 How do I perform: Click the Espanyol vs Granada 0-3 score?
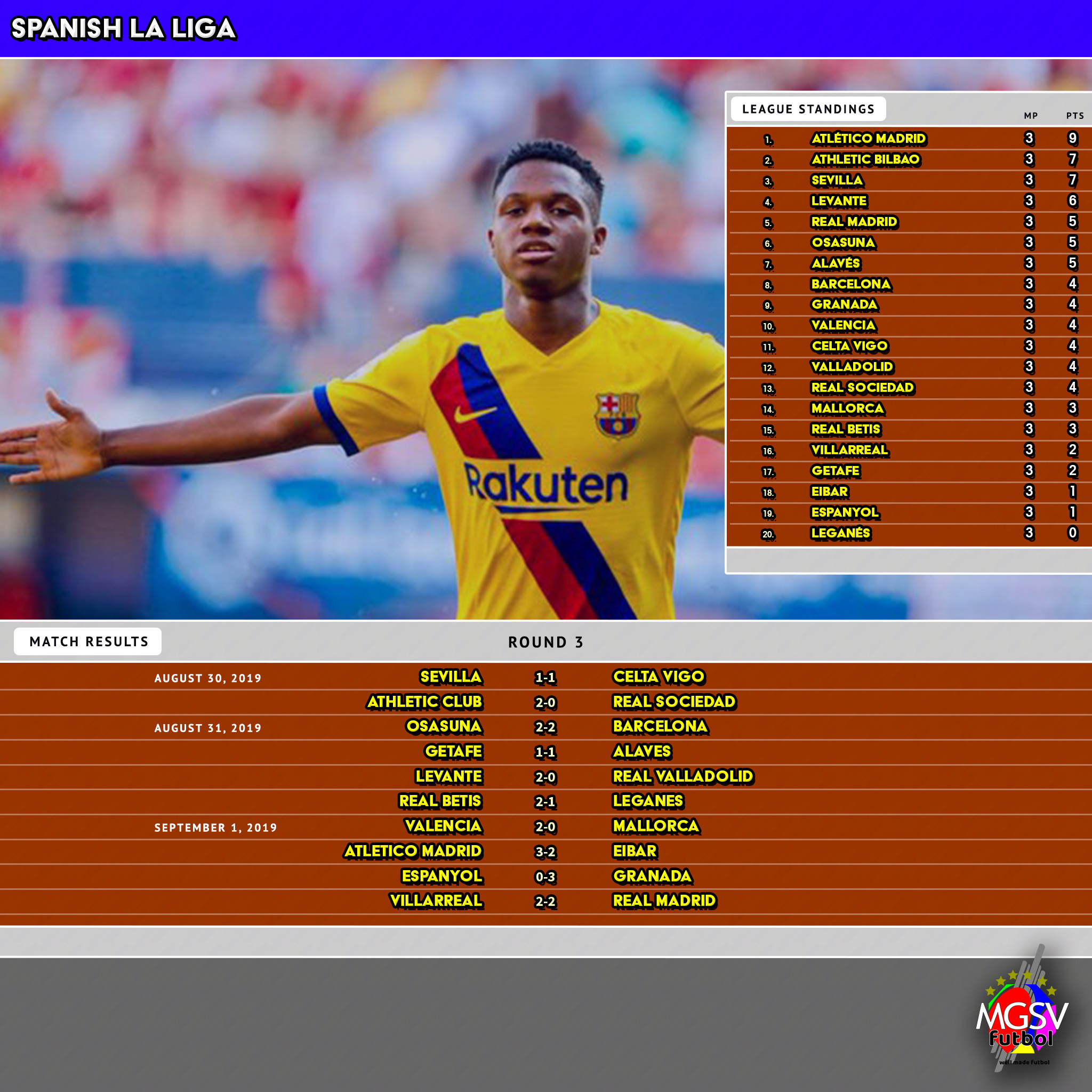(545, 877)
